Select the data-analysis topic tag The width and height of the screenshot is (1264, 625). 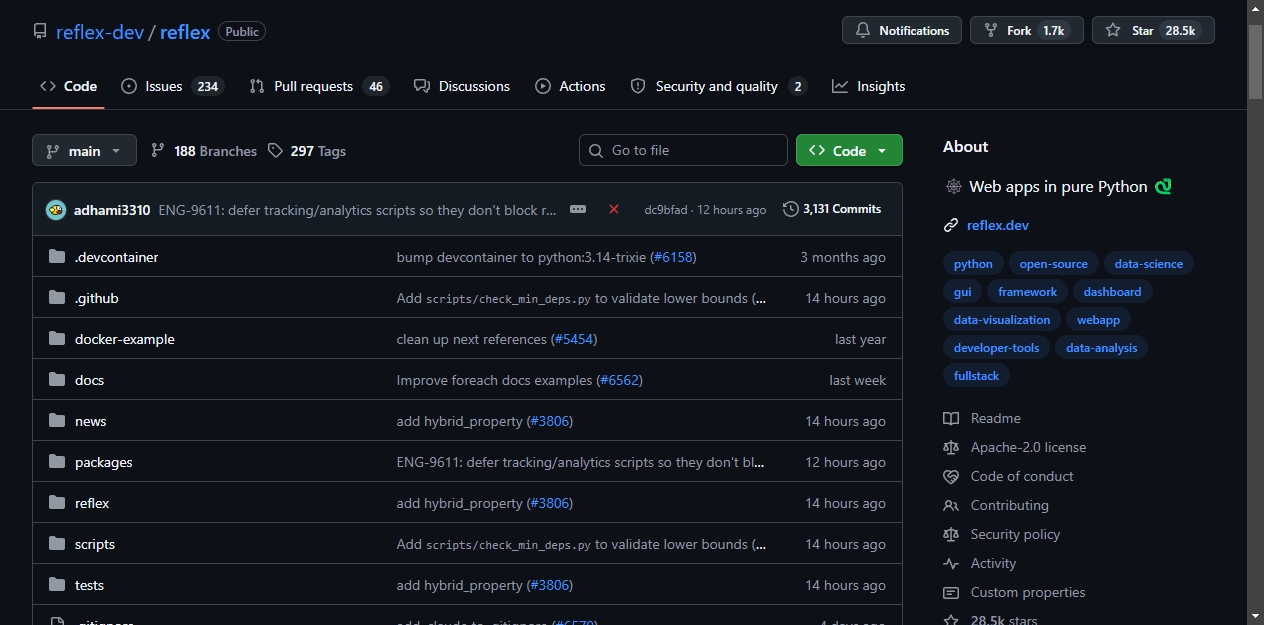1102,348
